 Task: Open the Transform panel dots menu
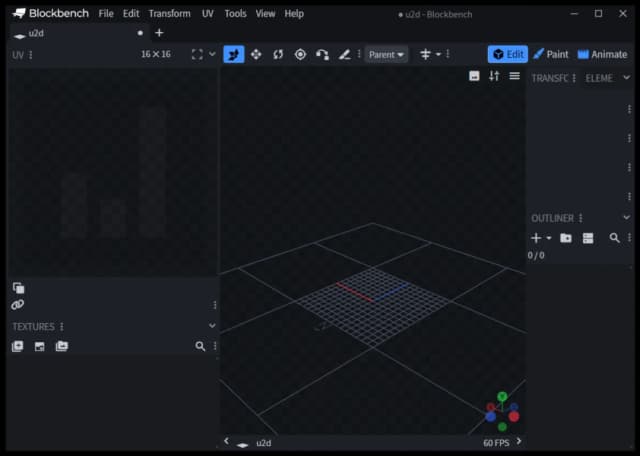(574, 78)
